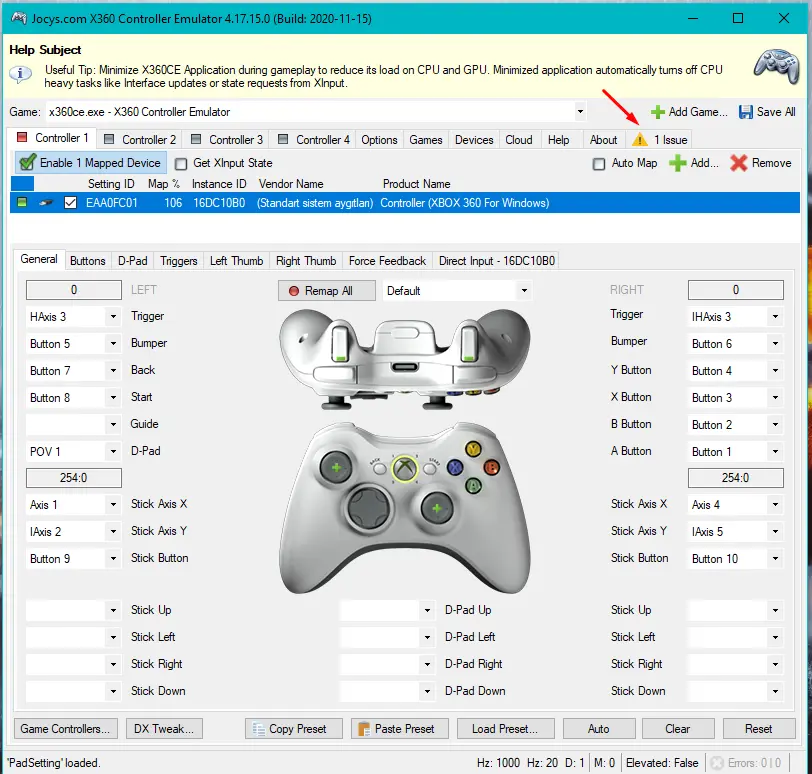Click the left trigger value box showing 0
The width and height of the screenshot is (812, 774).
pyautogui.click(x=74, y=290)
